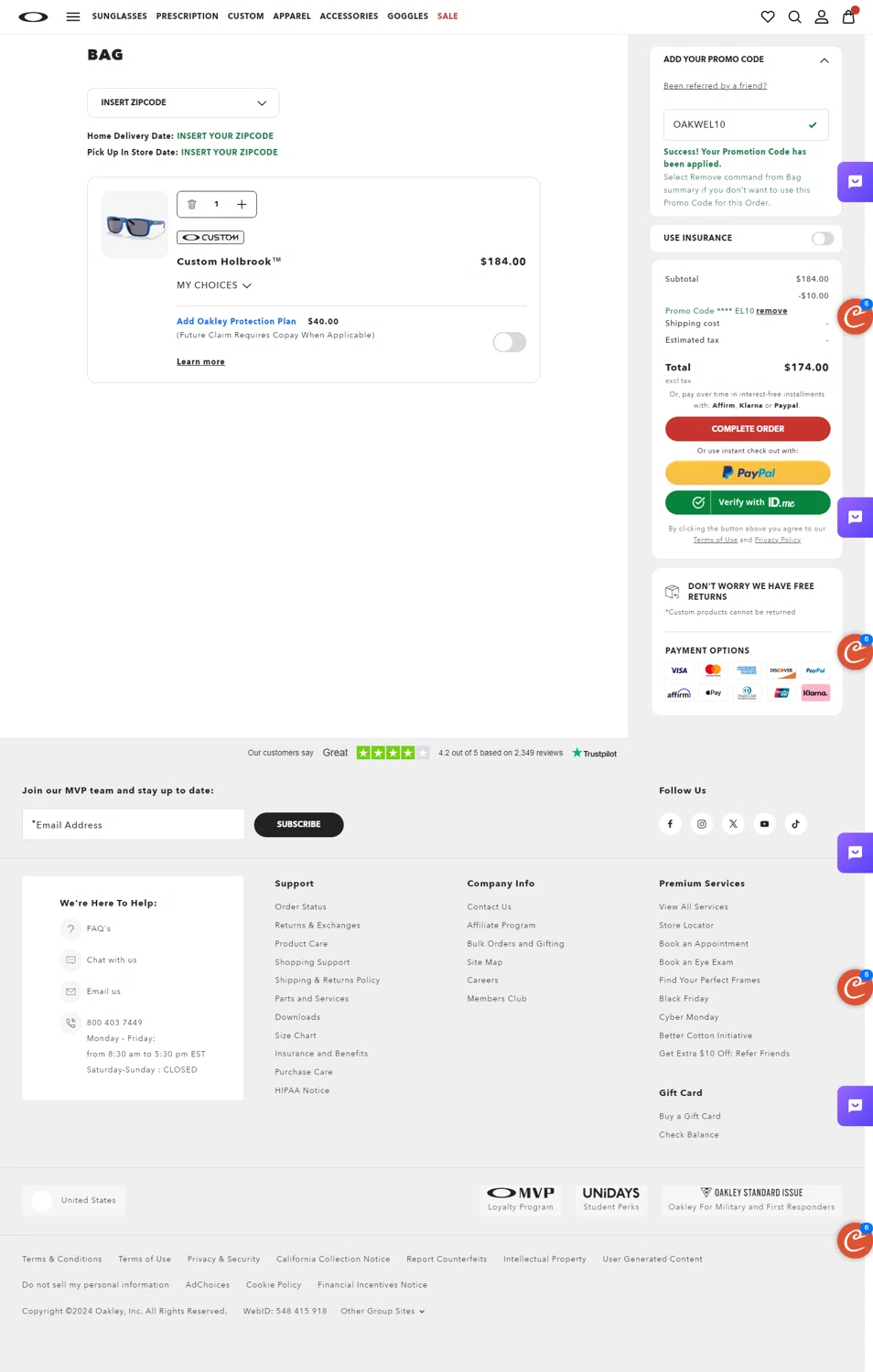Open the wishlist heart icon
Viewport: 873px width, 1372px height.
[768, 16]
